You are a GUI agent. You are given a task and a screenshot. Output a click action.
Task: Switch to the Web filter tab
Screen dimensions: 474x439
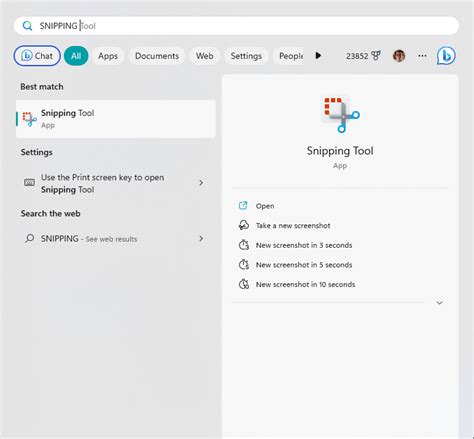[x=204, y=56]
